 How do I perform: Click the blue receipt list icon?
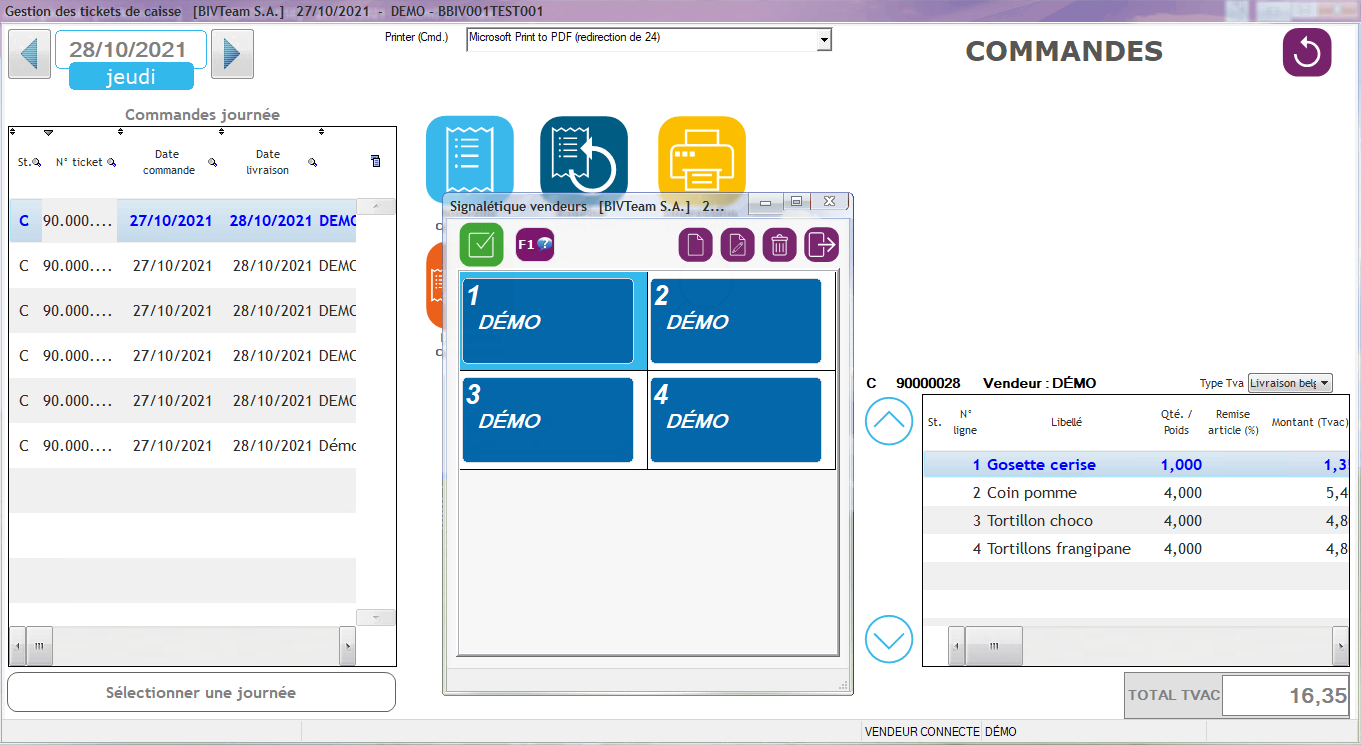(x=469, y=158)
